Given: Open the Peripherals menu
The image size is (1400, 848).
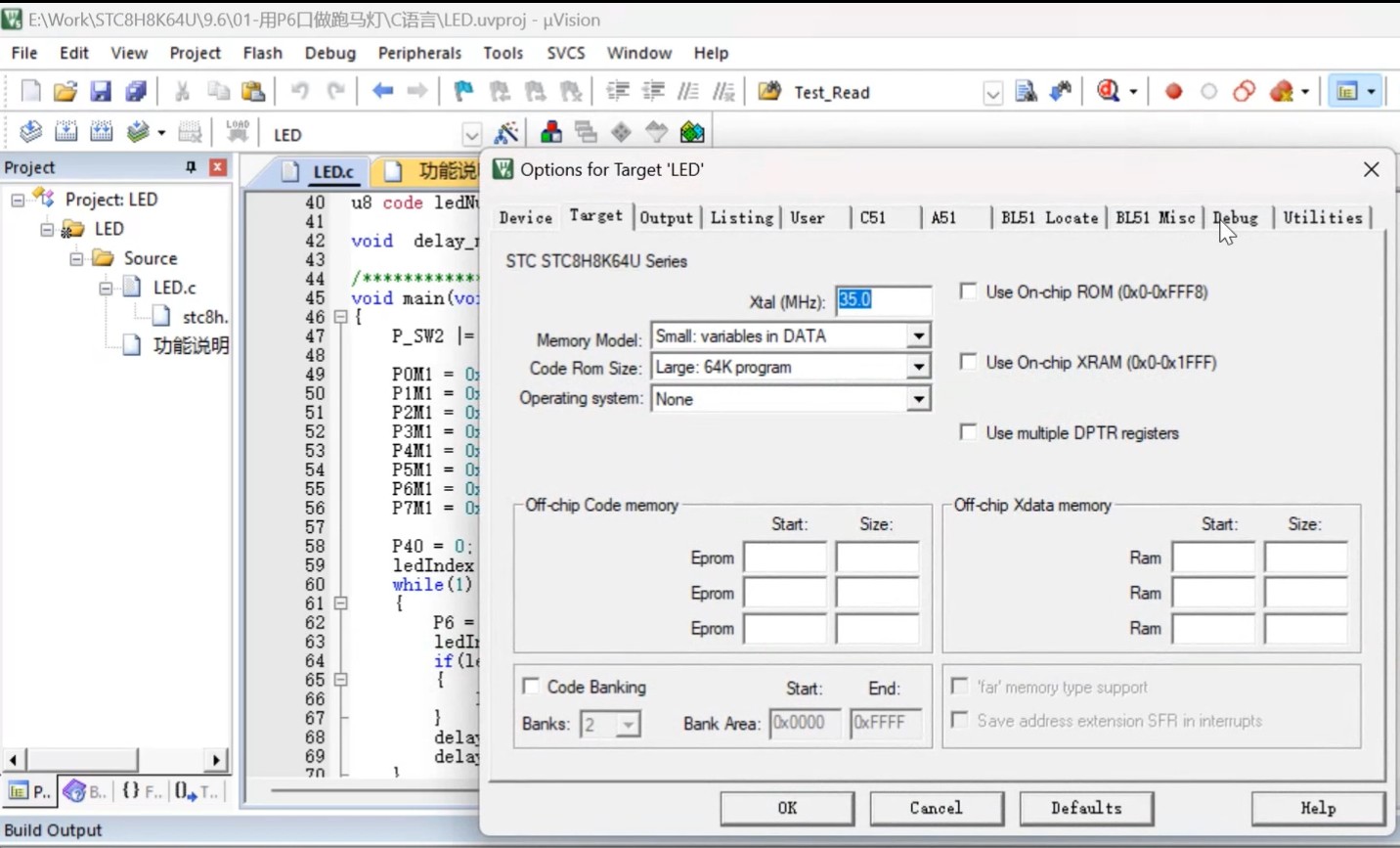Looking at the screenshot, I should point(419,53).
